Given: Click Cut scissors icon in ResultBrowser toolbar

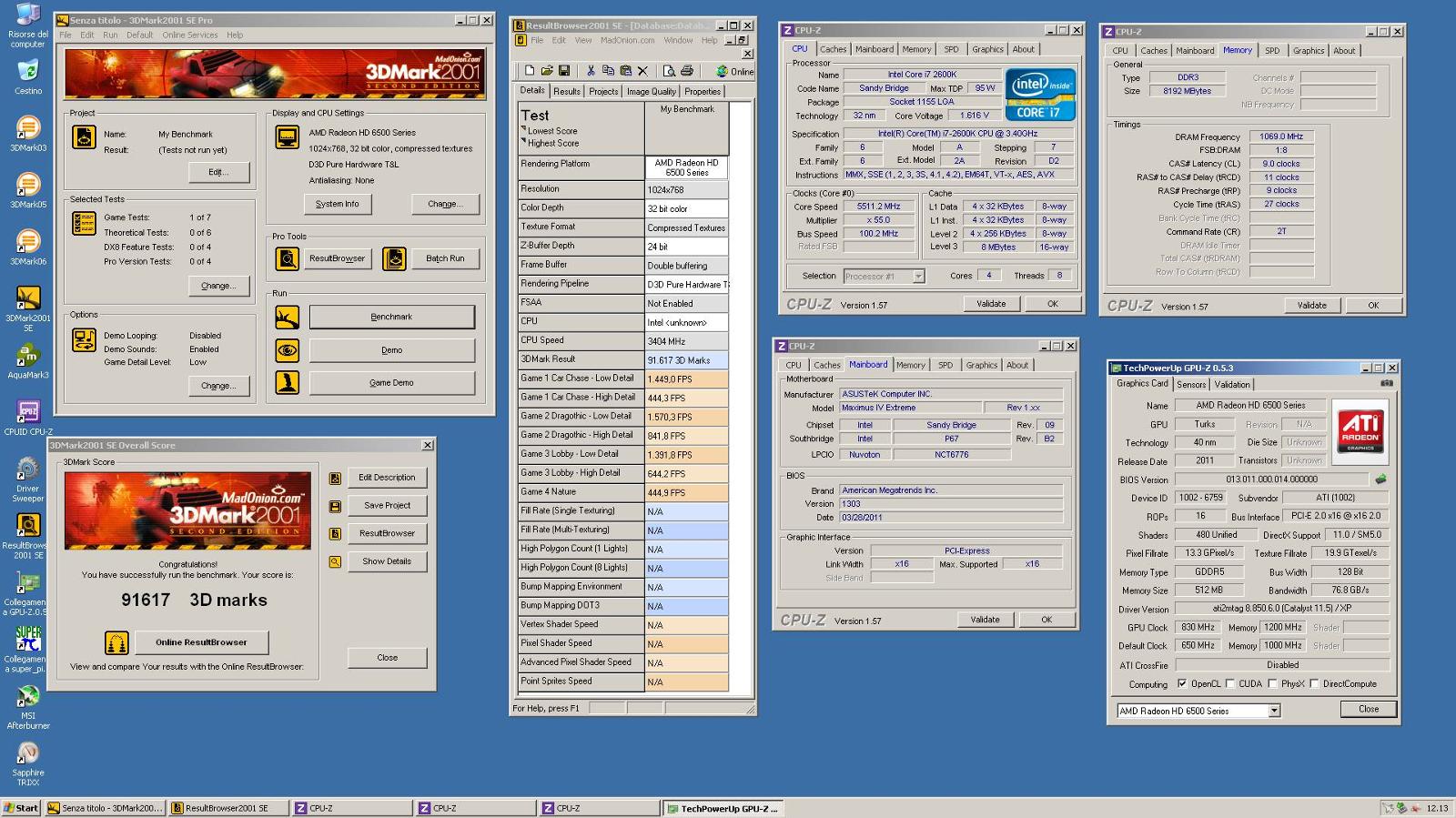Looking at the screenshot, I should [591, 71].
